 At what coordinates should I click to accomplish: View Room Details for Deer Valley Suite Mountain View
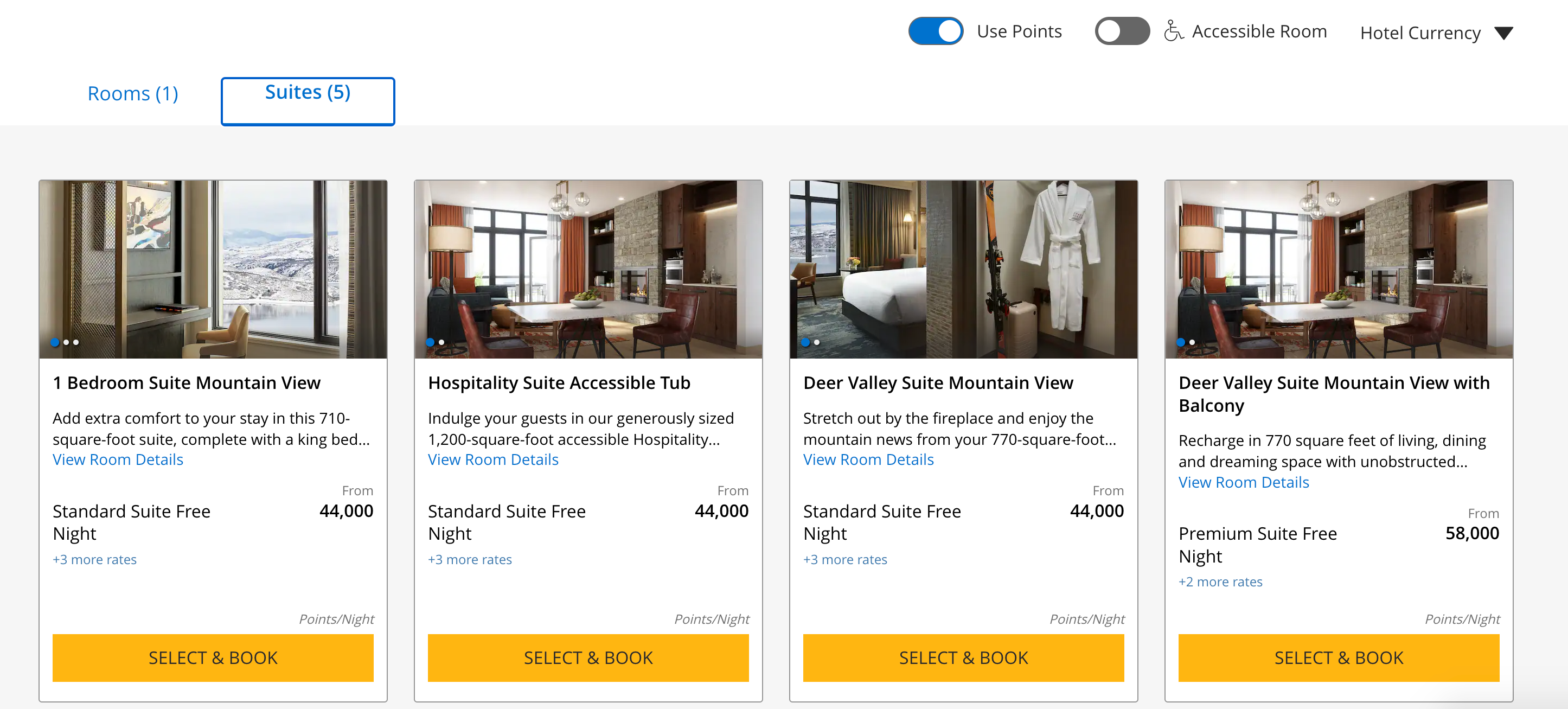pos(868,459)
